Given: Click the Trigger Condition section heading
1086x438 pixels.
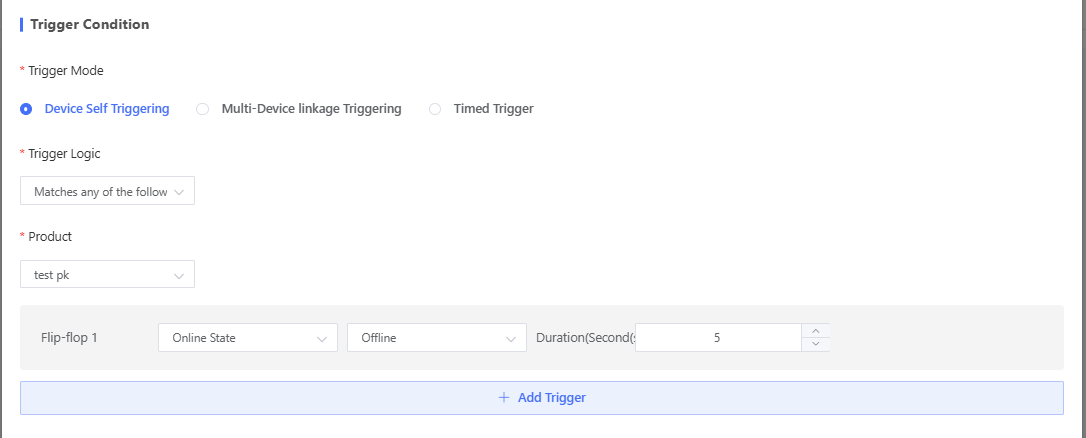Looking at the screenshot, I should (x=90, y=25).
